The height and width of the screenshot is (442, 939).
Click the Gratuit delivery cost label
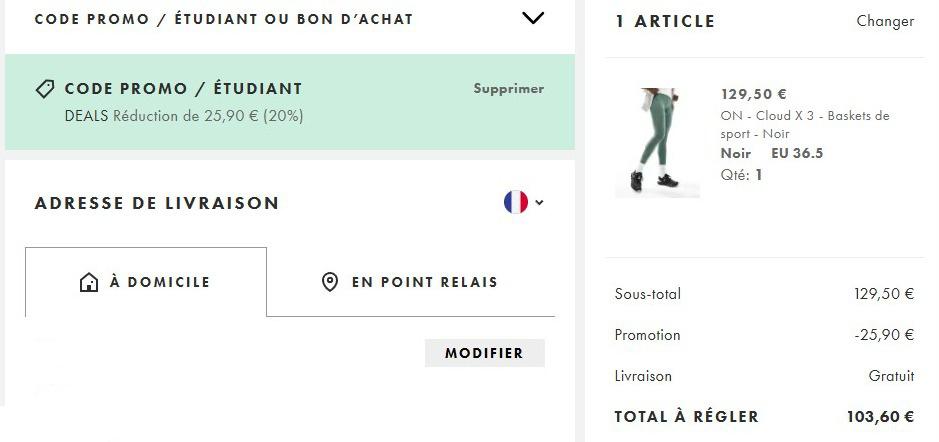(x=891, y=376)
